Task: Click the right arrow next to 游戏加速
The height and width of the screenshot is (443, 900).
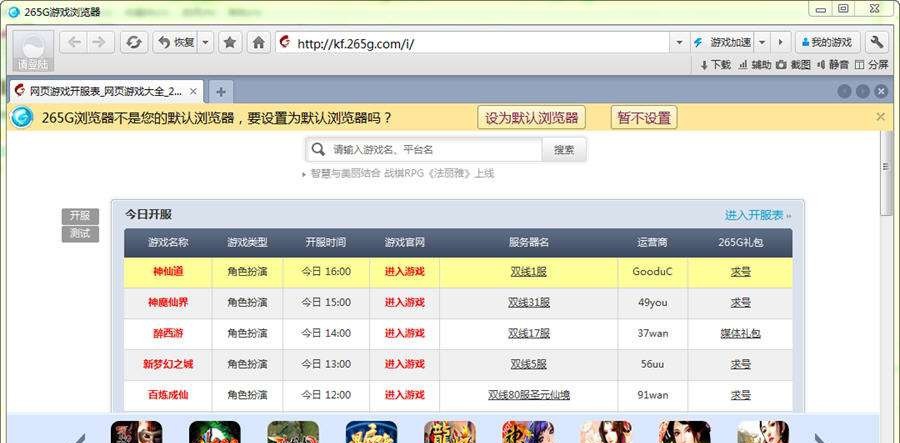Action: coord(779,42)
